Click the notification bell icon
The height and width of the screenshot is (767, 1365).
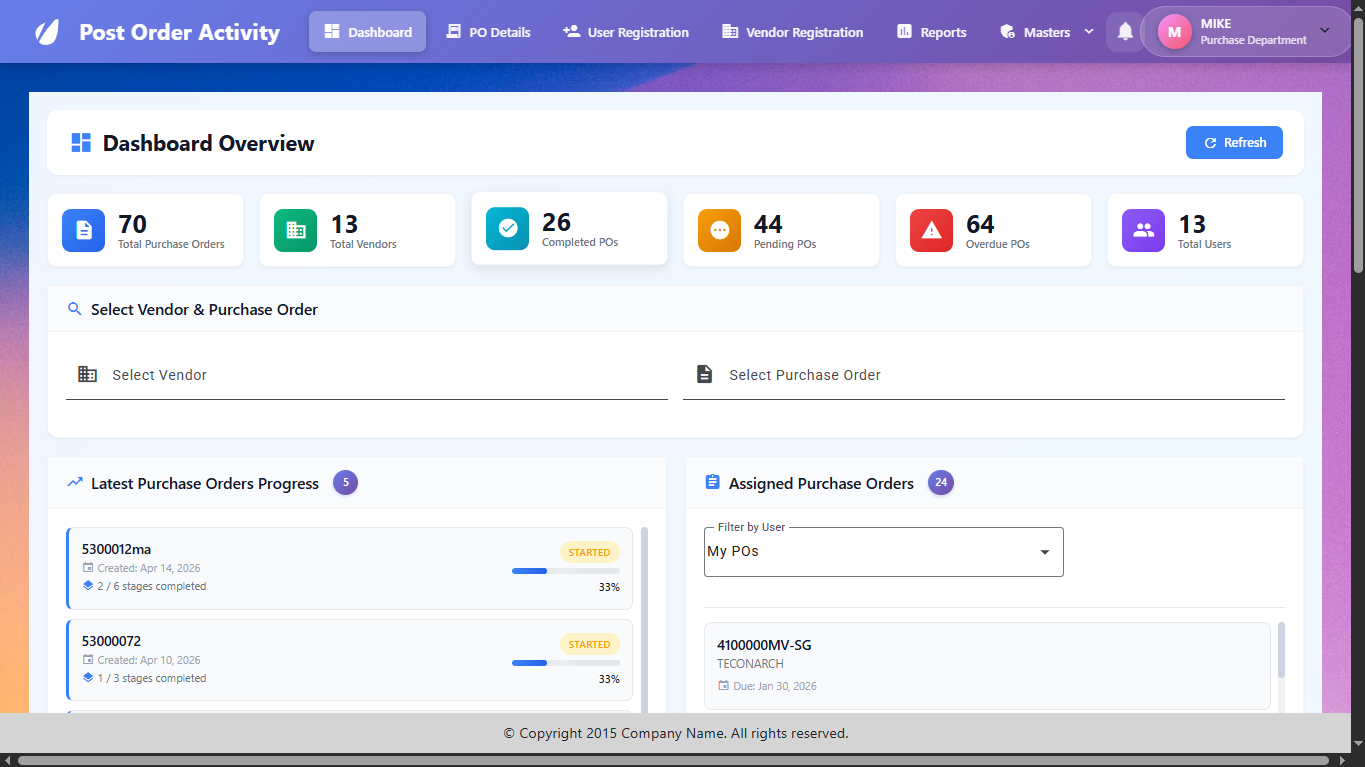click(x=1125, y=32)
